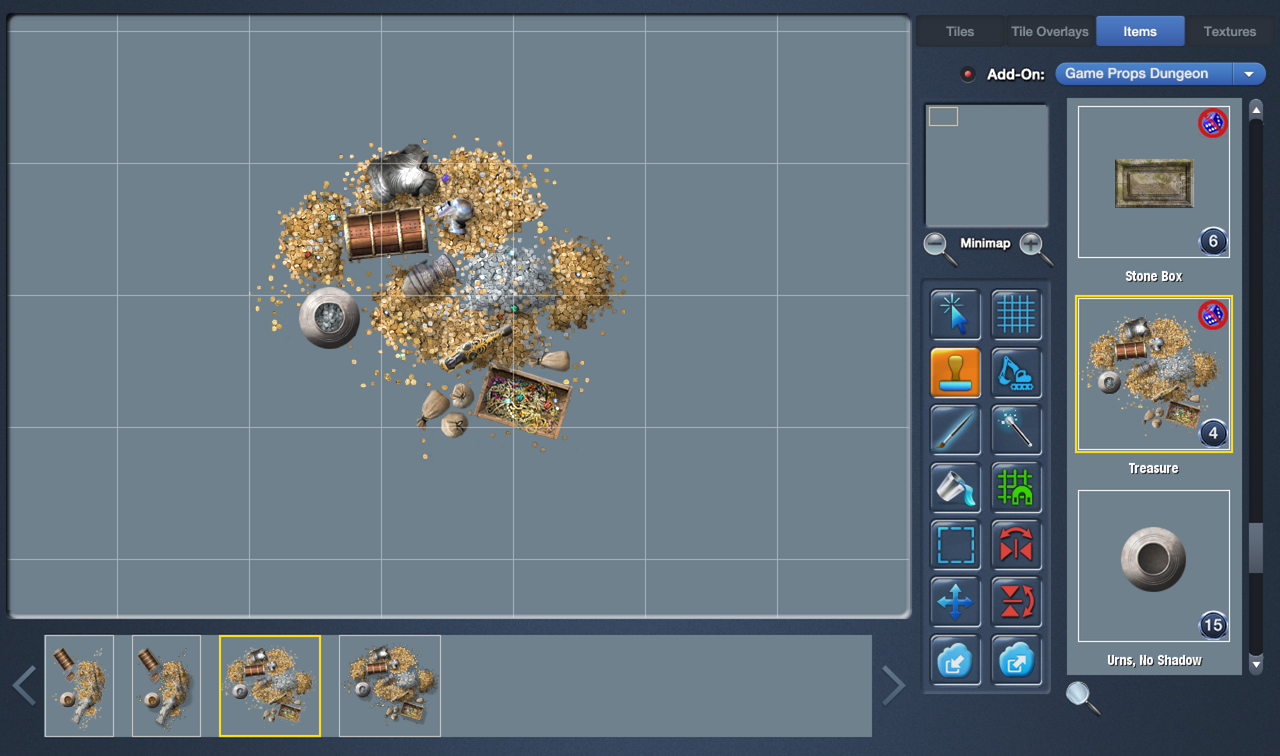Toggle the grid display tool
This screenshot has height=756, width=1280.
(1016, 314)
